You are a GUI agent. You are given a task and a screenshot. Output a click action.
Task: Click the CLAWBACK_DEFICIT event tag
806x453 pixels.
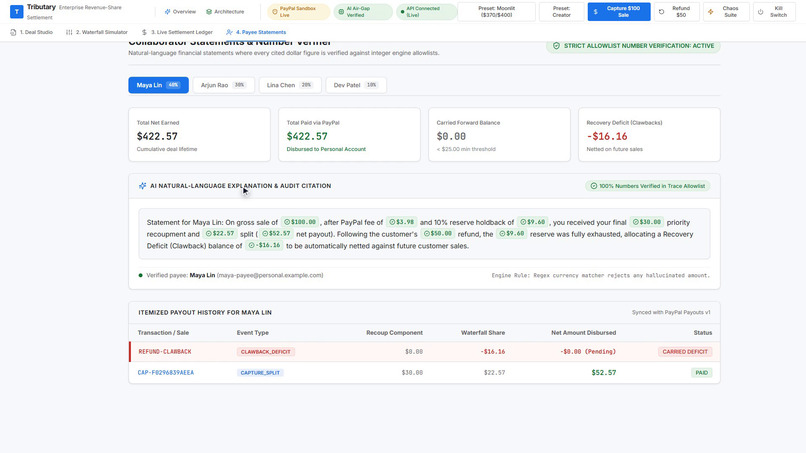click(x=266, y=352)
